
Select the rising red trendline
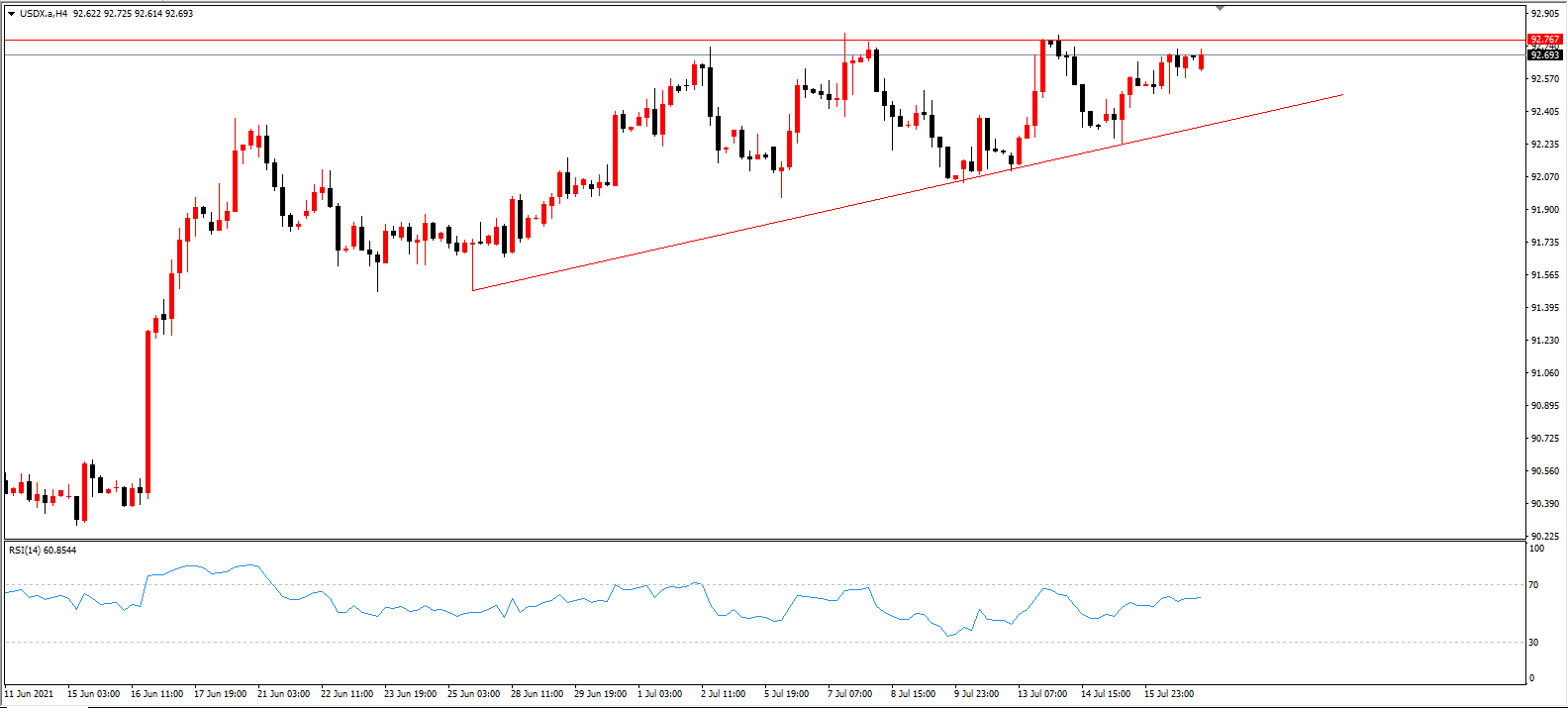[x=908, y=193]
